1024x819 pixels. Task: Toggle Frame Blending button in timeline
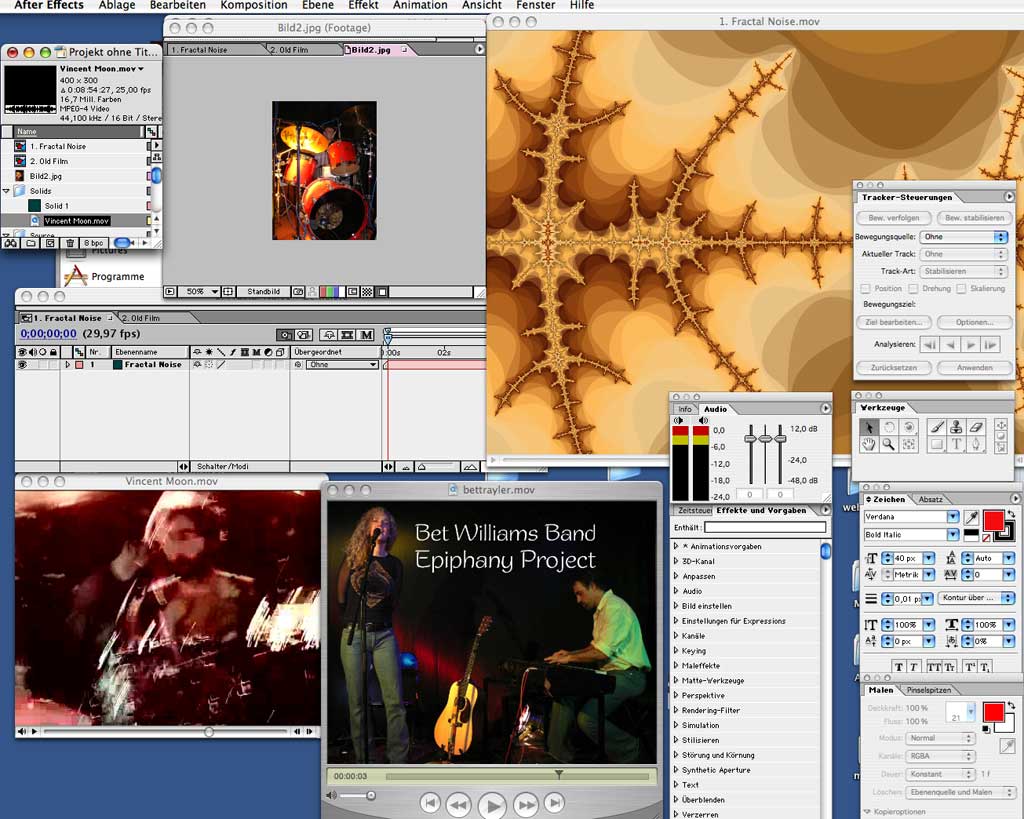347,335
